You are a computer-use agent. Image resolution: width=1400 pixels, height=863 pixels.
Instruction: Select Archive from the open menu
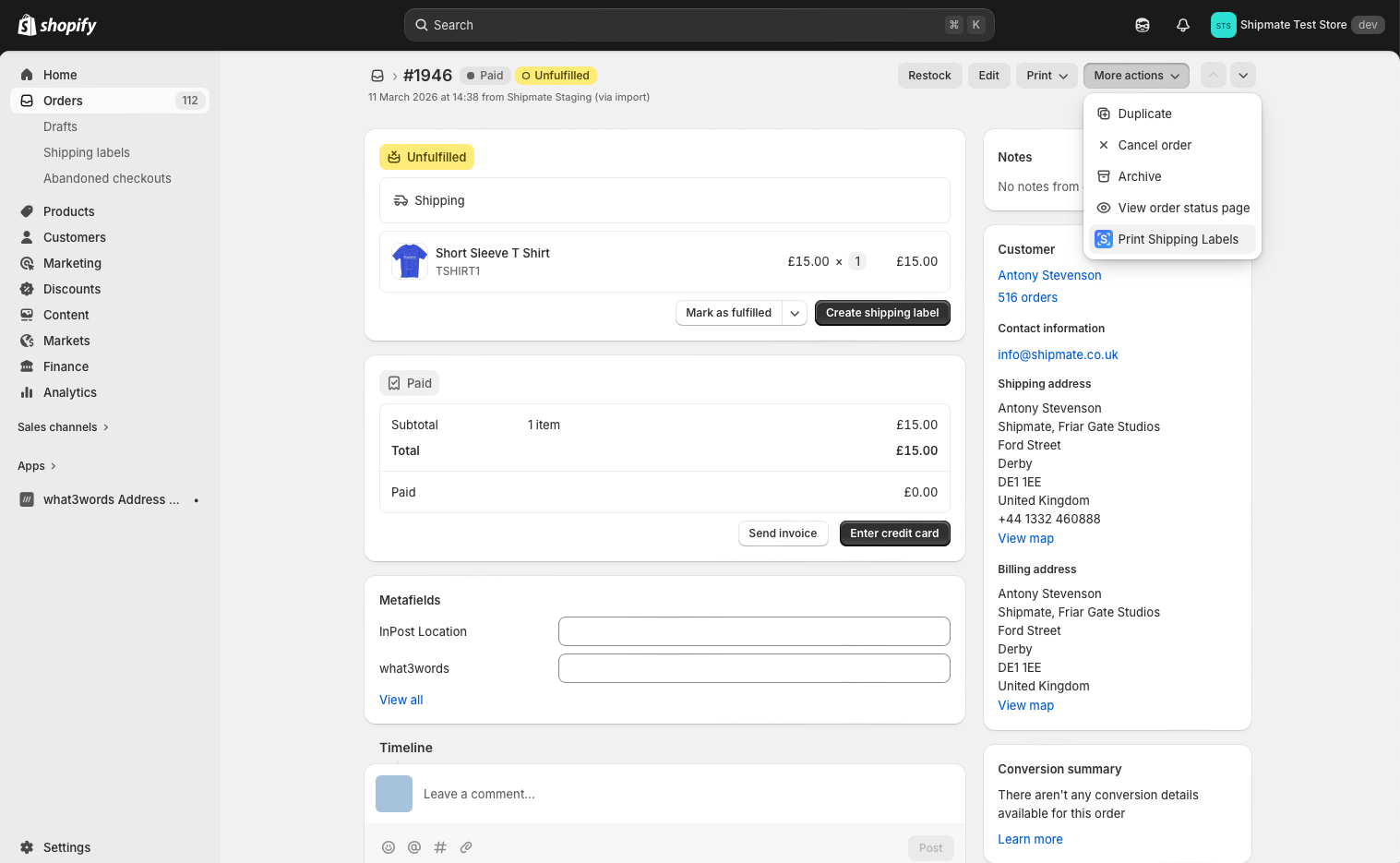pos(1141,176)
